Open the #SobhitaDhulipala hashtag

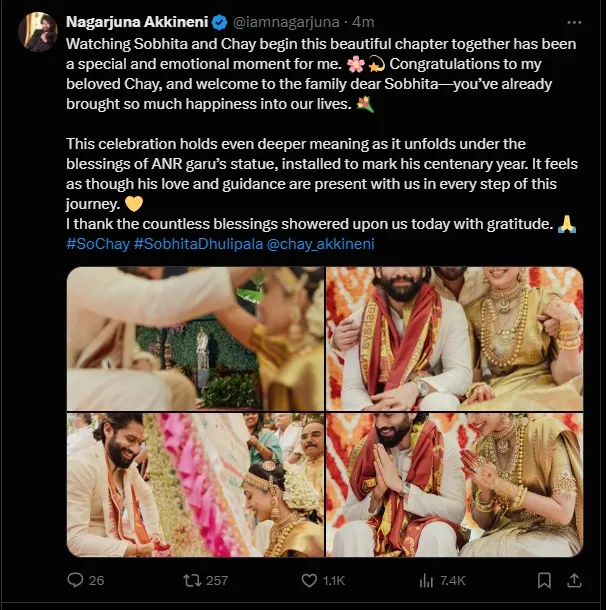(x=198, y=244)
